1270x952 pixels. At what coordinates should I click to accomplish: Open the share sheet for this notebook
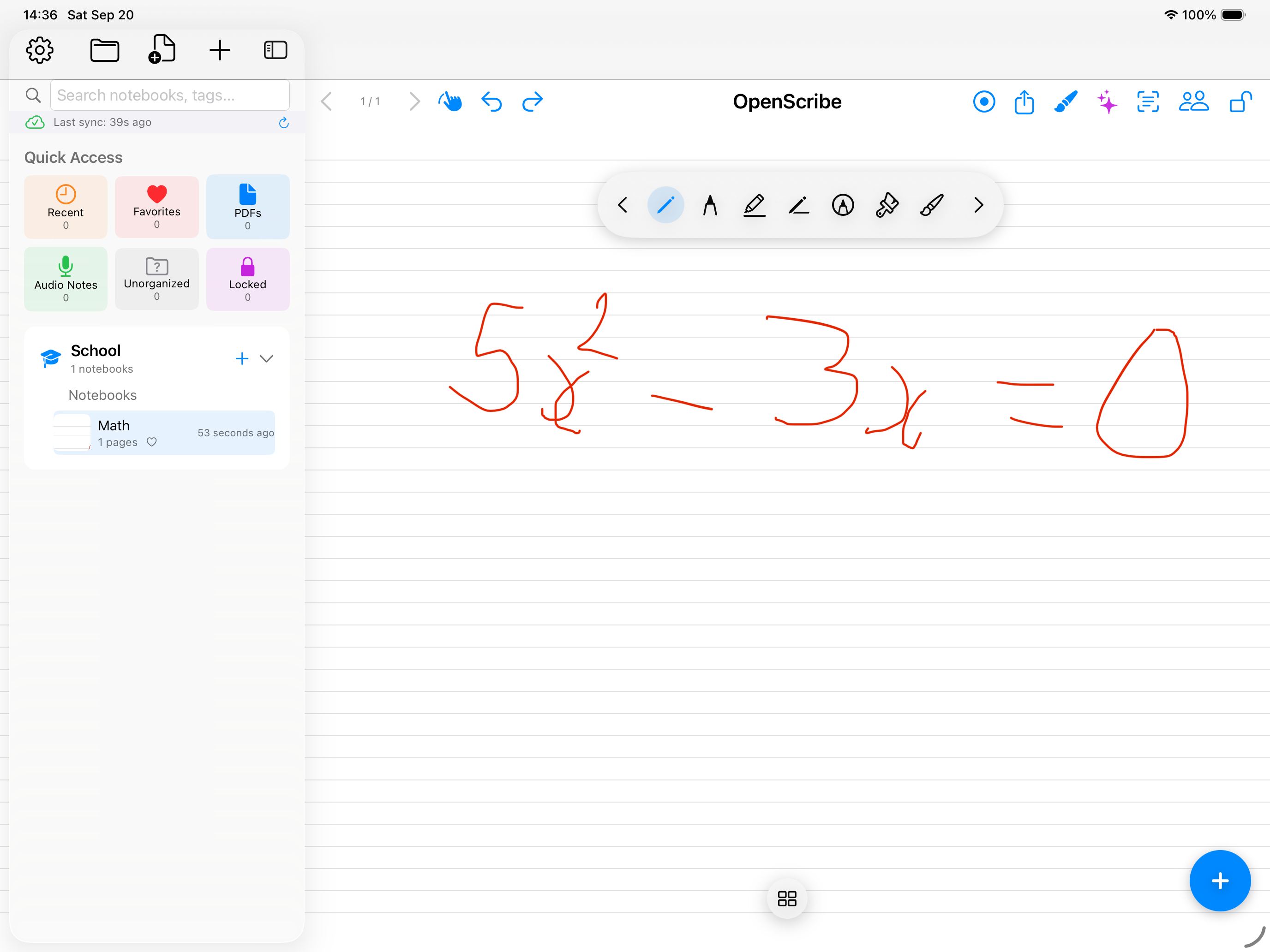click(1025, 101)
